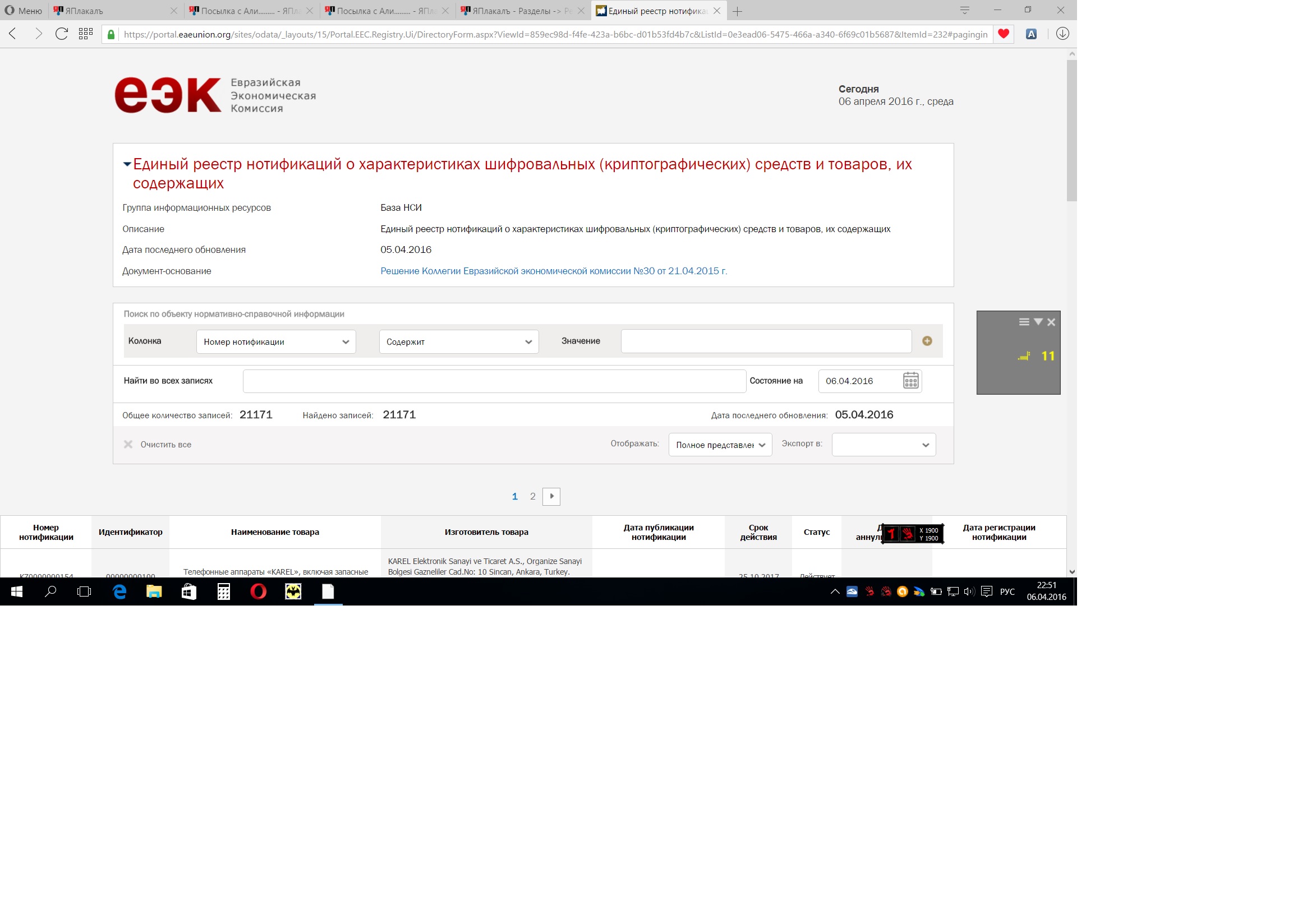
Task: Open the bat icon app on the taskbar
Action: click(293, 591)
